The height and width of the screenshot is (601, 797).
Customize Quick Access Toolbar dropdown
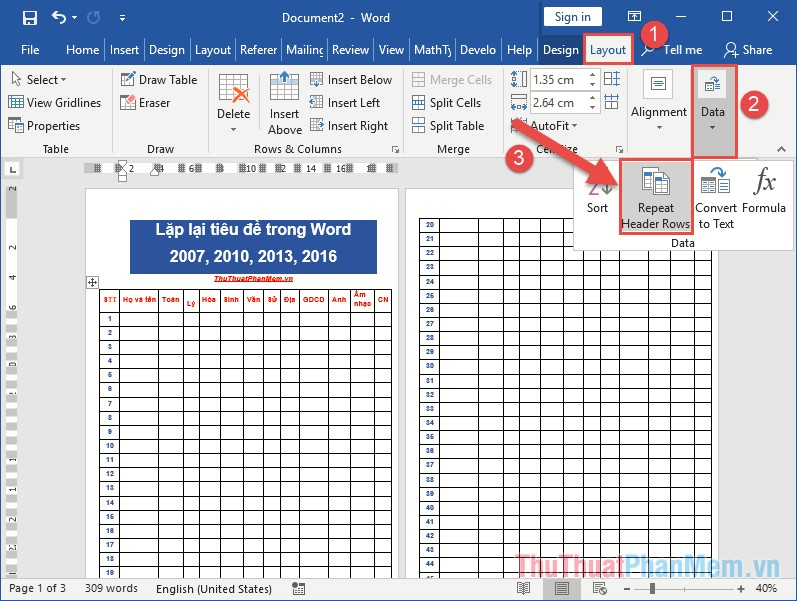tap(122, 18)
